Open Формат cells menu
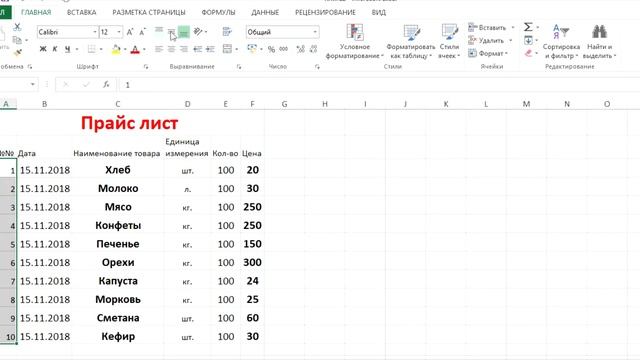640x360 pixels. click(x=487, y=53)
